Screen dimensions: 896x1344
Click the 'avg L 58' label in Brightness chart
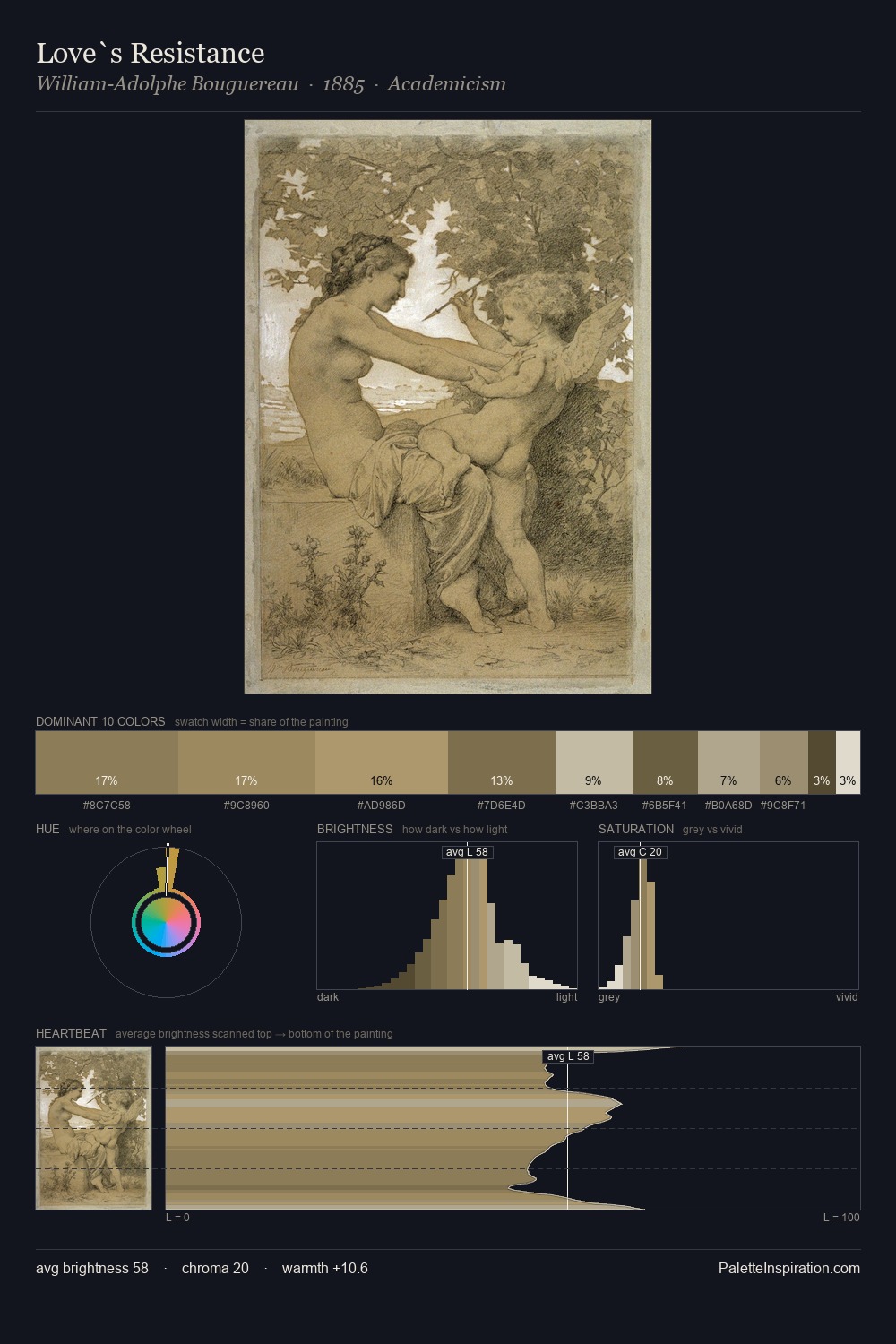[468, 852]
